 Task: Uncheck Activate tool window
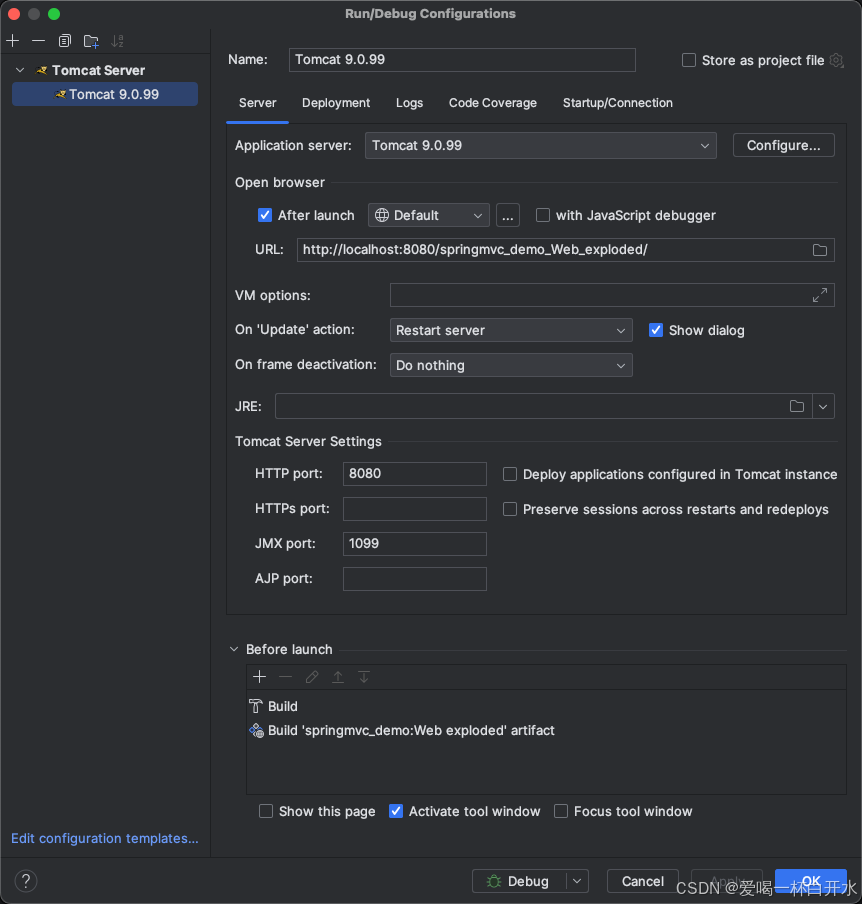click(396, 811)
